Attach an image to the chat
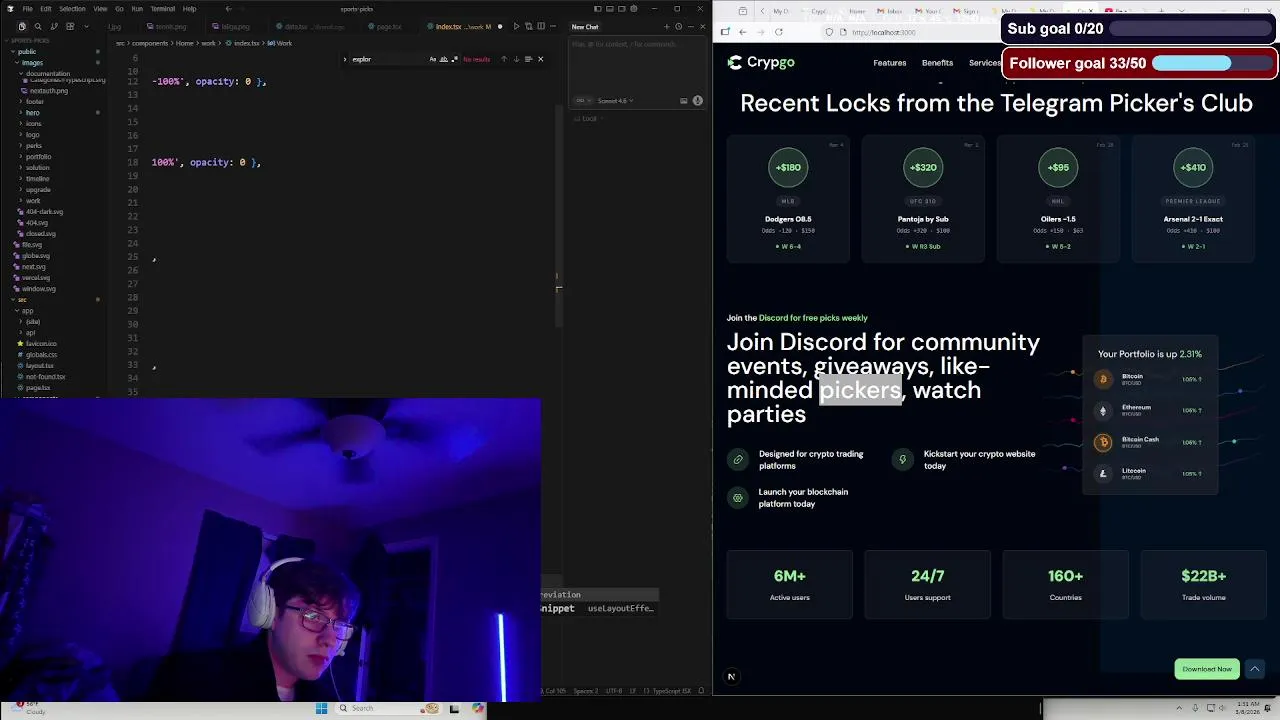The height and width of the screenshot is (720, 1280). click(x=684, y=100)
